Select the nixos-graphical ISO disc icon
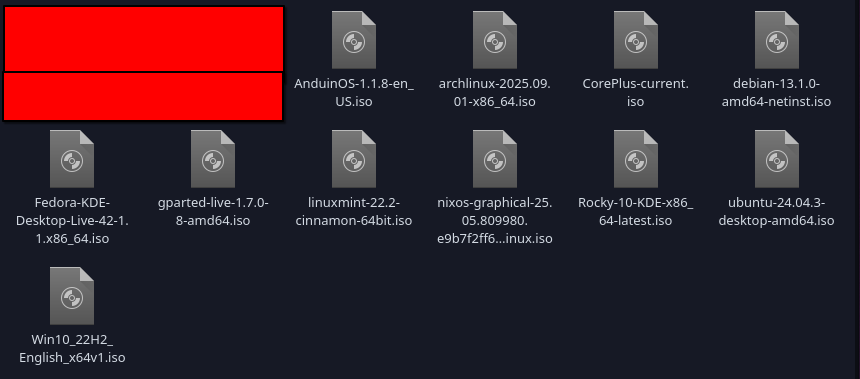860x379 pixels. point(495,159)
